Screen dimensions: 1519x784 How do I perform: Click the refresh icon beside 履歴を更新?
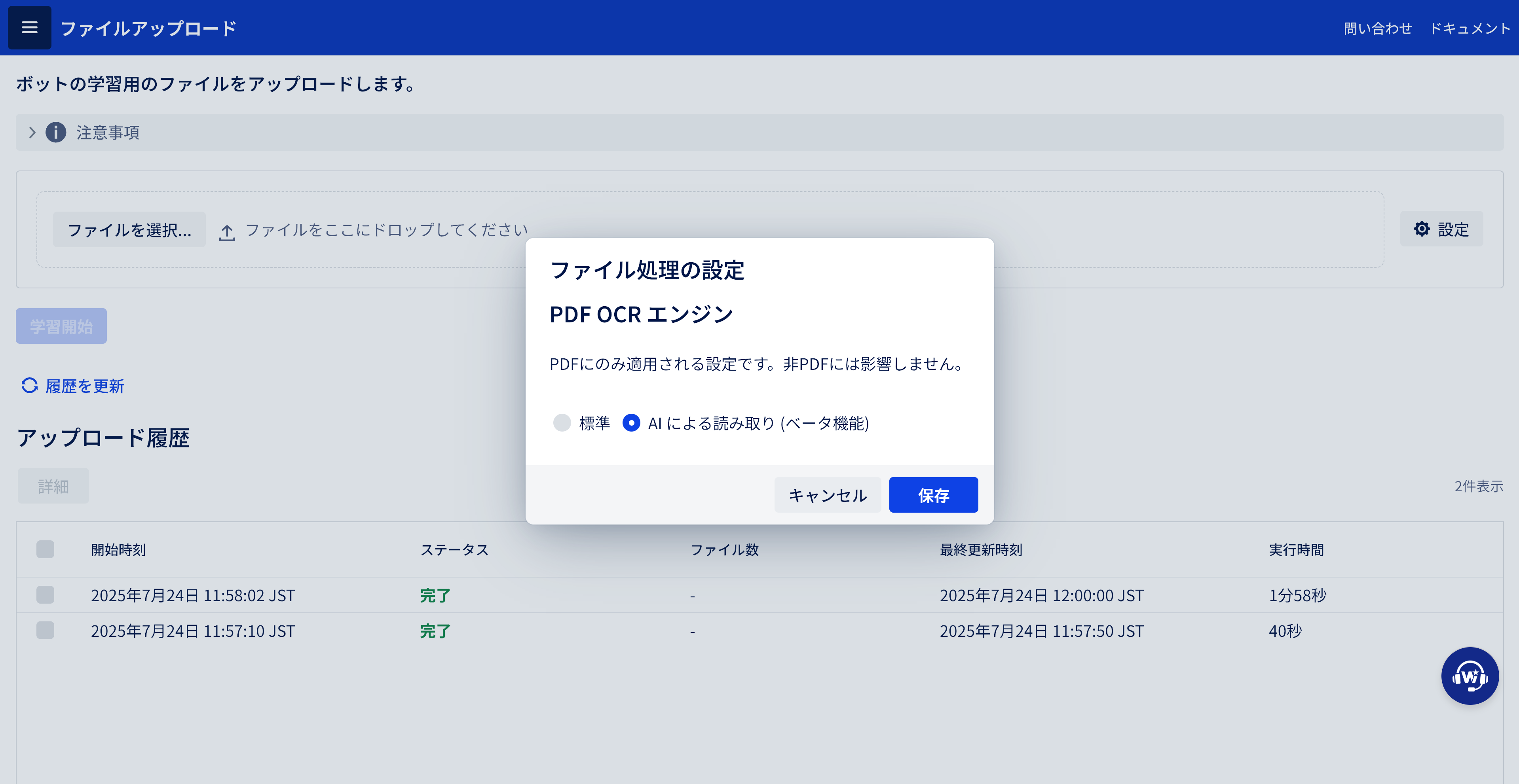29,386
